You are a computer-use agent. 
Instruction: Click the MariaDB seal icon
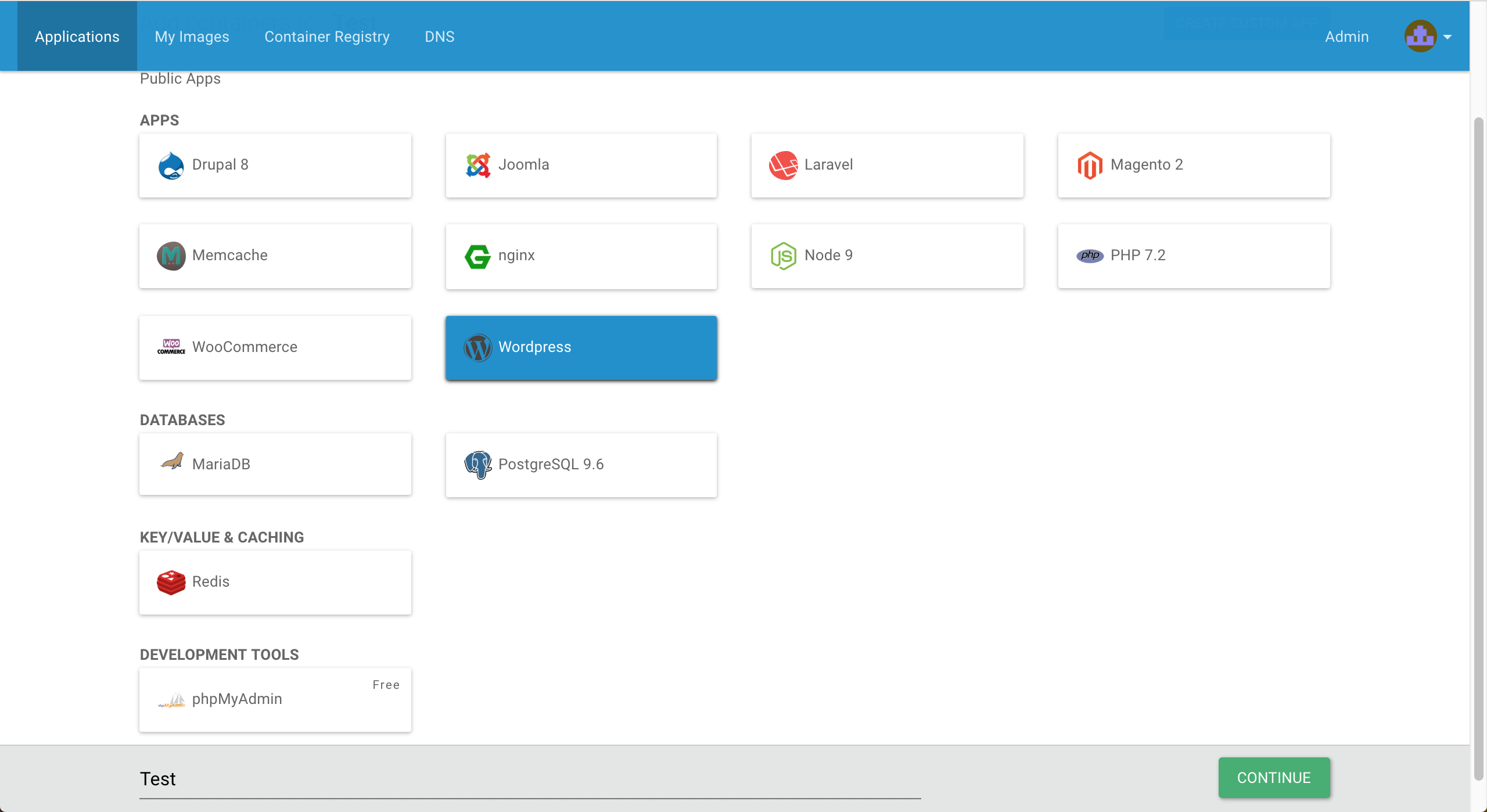(x=172, y=462)
